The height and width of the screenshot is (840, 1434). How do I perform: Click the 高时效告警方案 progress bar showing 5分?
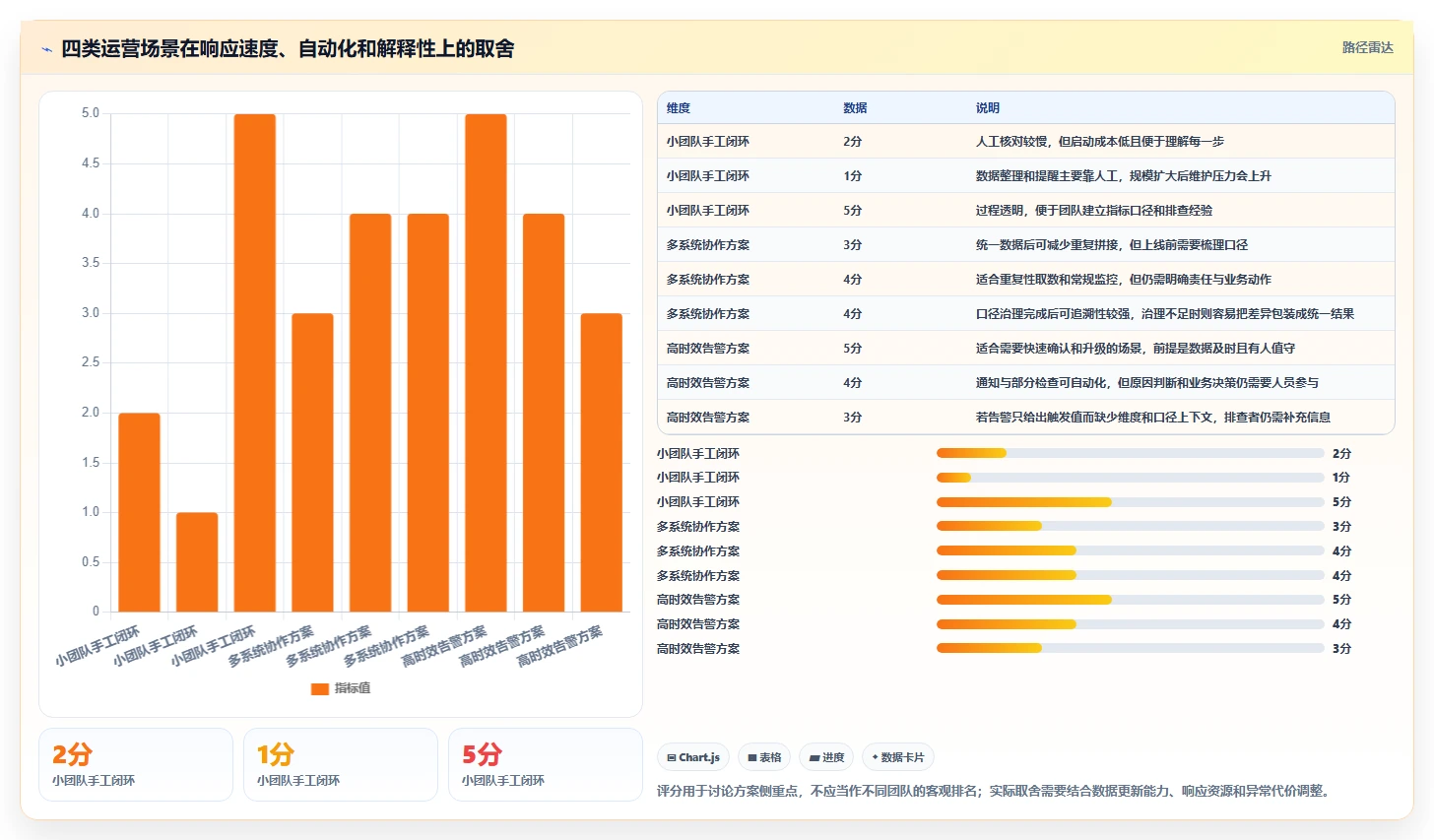click(1131, 600)
